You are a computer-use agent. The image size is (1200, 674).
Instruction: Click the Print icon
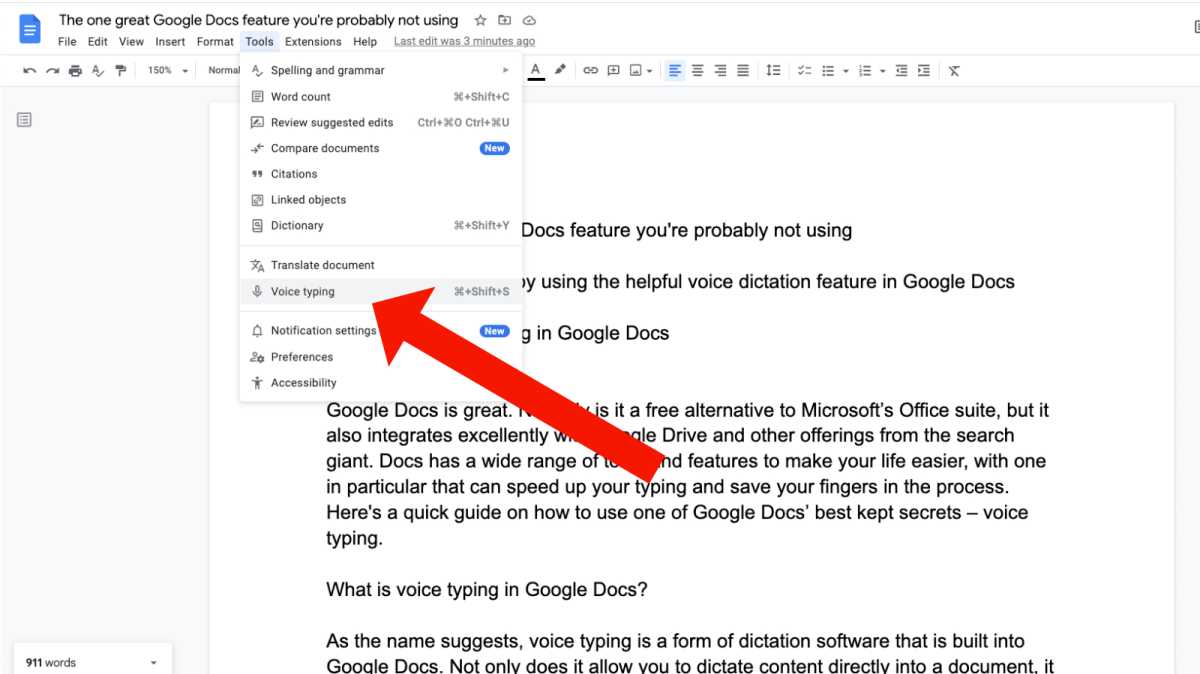coord(75,71)
